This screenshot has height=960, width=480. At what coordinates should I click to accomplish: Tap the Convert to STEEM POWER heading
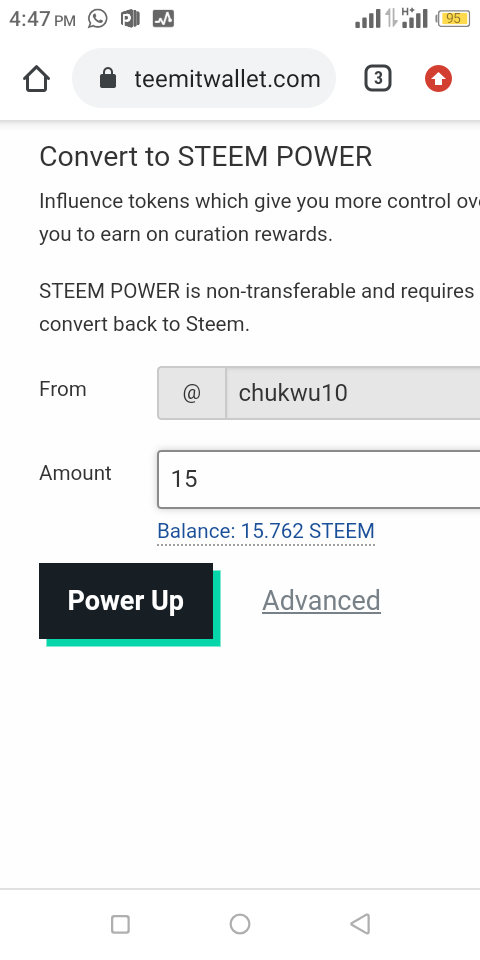coord(206,157)
